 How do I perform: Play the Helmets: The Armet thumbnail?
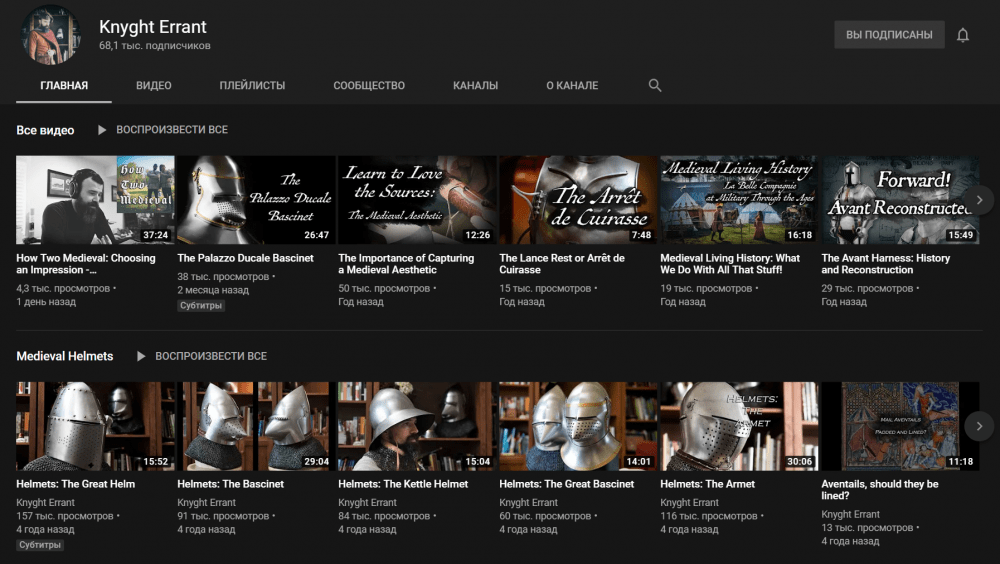point(739,426)
